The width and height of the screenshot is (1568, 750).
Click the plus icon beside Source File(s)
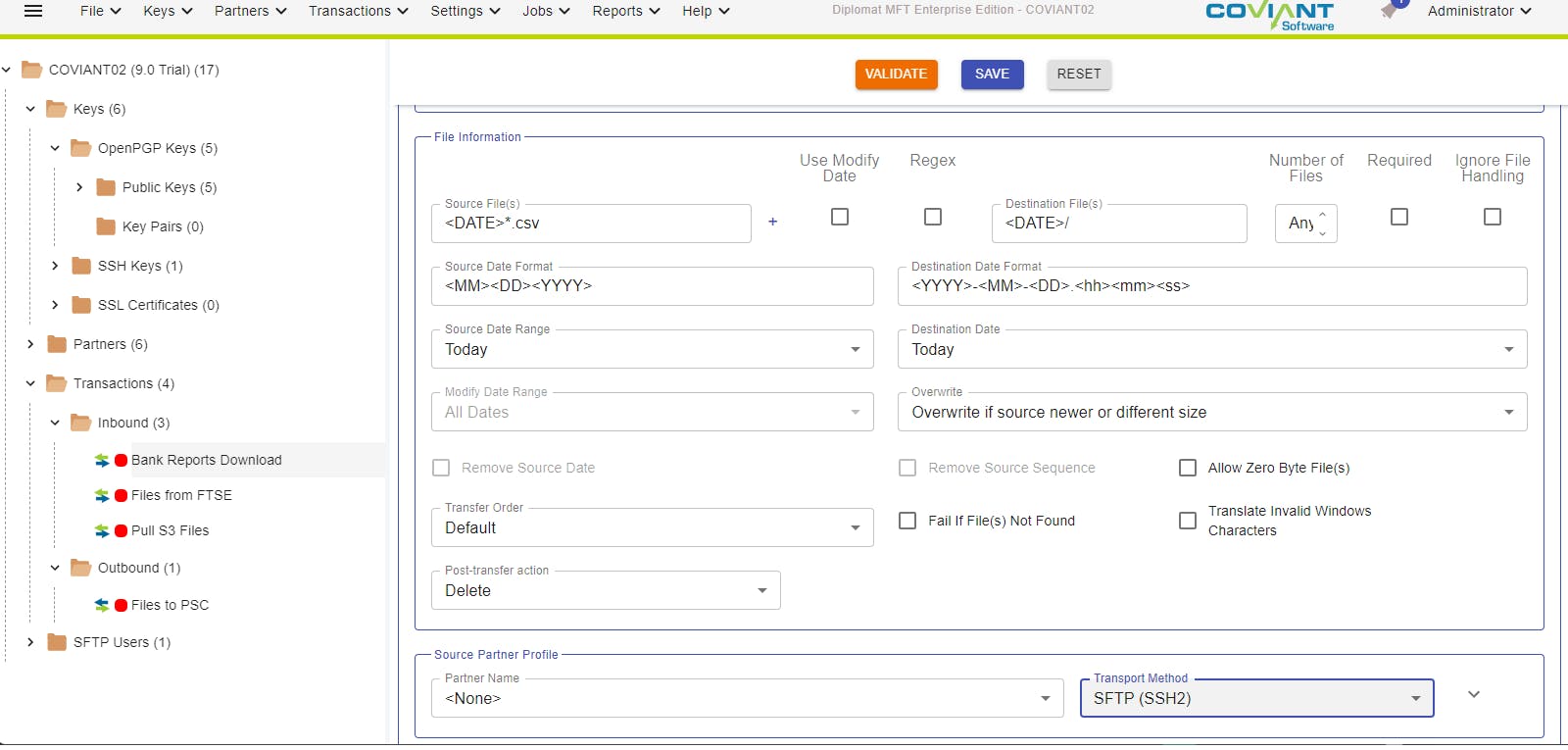[772, 222]
